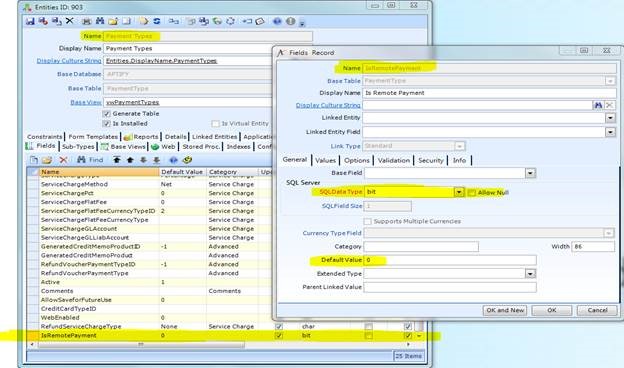Toggle the Supports Multiple Currencies checkbox

pyautogui.click(x=367, y=221)
